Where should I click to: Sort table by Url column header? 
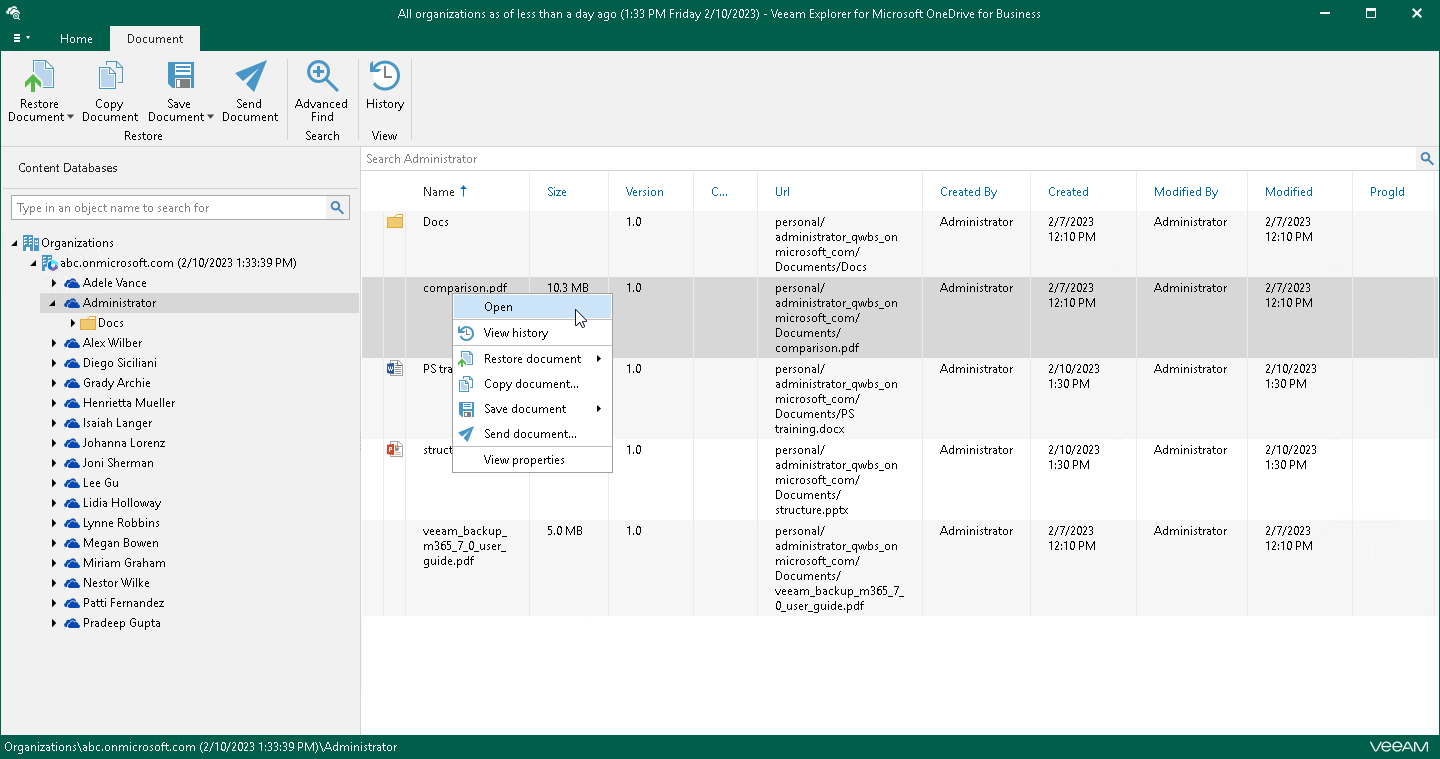point(782,192)
